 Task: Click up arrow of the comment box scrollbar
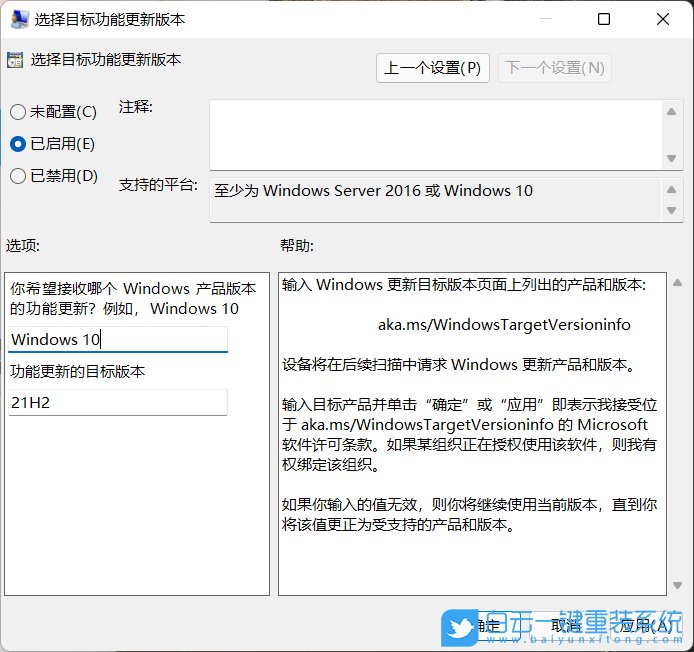click(x=671, y=112)
